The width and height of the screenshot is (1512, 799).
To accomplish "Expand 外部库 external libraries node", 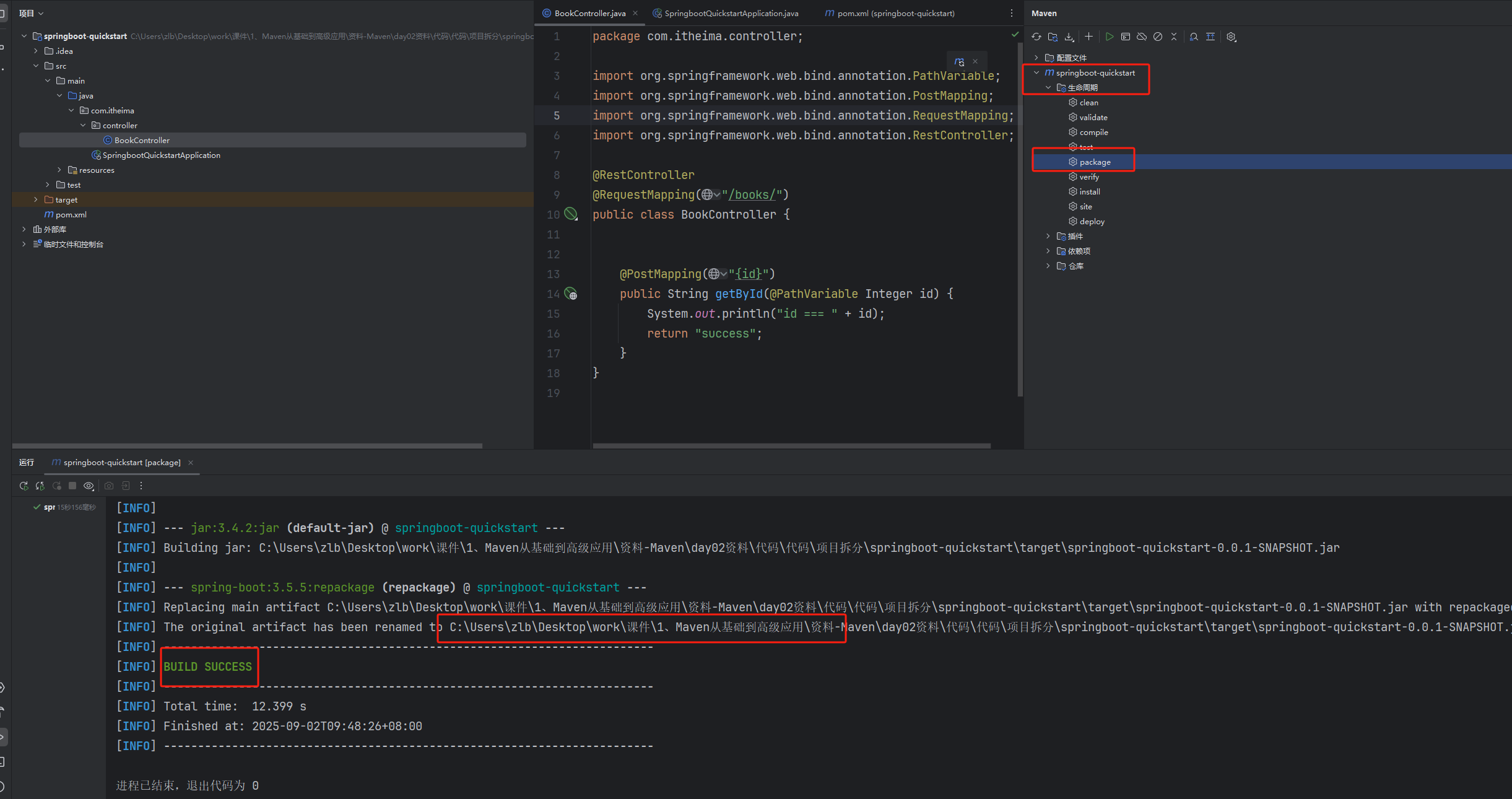I will coord(24,229).
